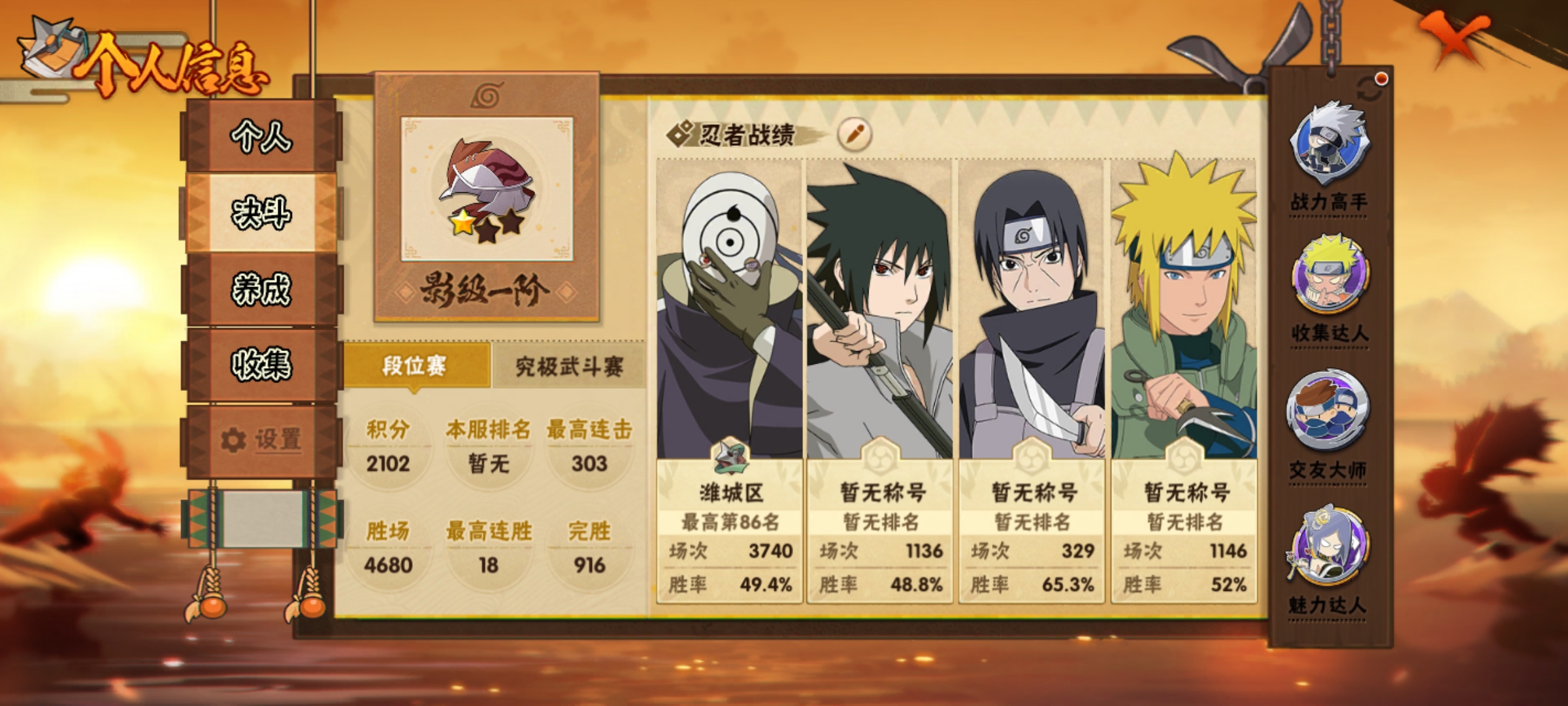
Task: Select the Itachi ninja card
Action: (1032, 380)
